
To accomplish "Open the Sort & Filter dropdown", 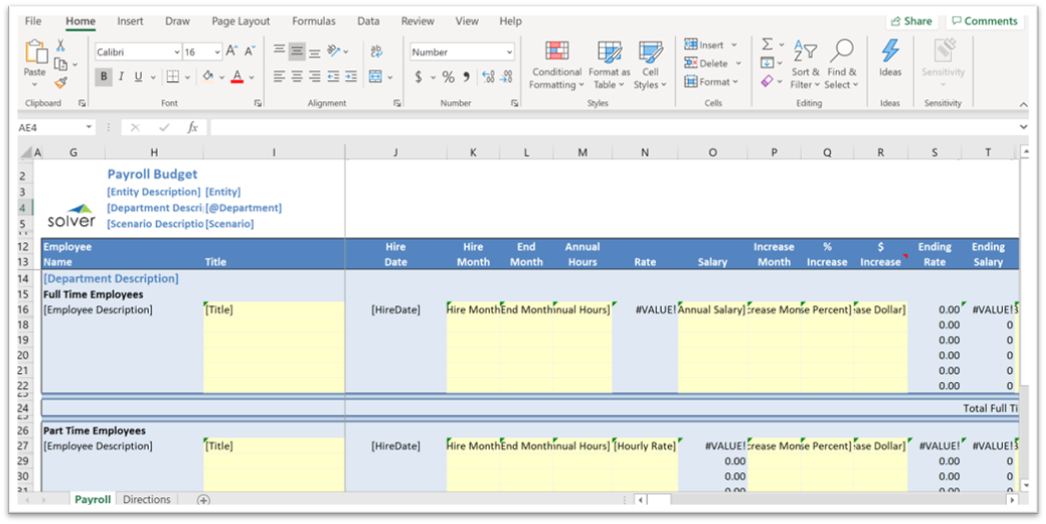I will pos(805,65).
